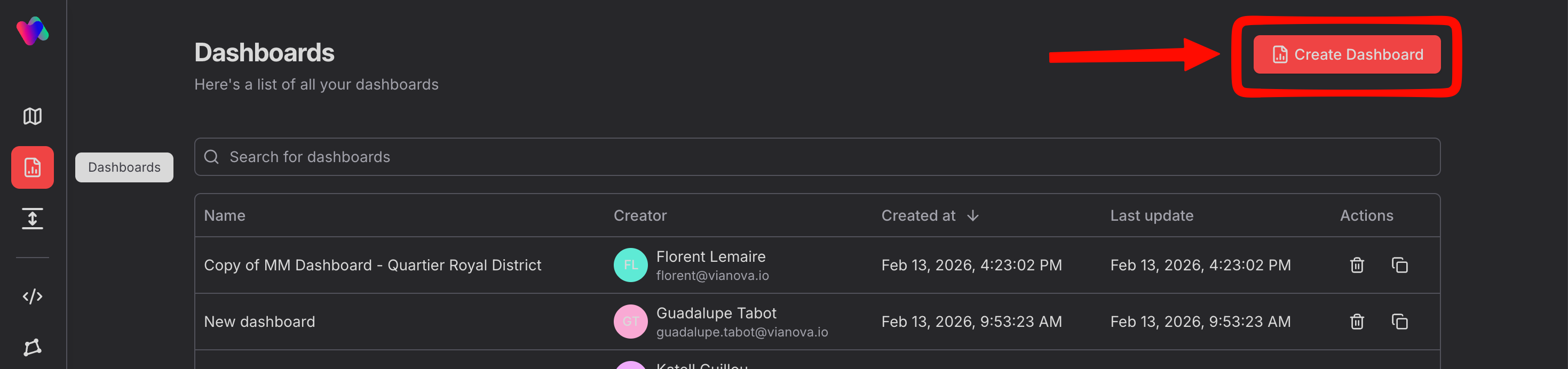Viewport: 1568px width, 369px height.
Task: Sort by Created at column arrow
Action: (x=973, y=216)
